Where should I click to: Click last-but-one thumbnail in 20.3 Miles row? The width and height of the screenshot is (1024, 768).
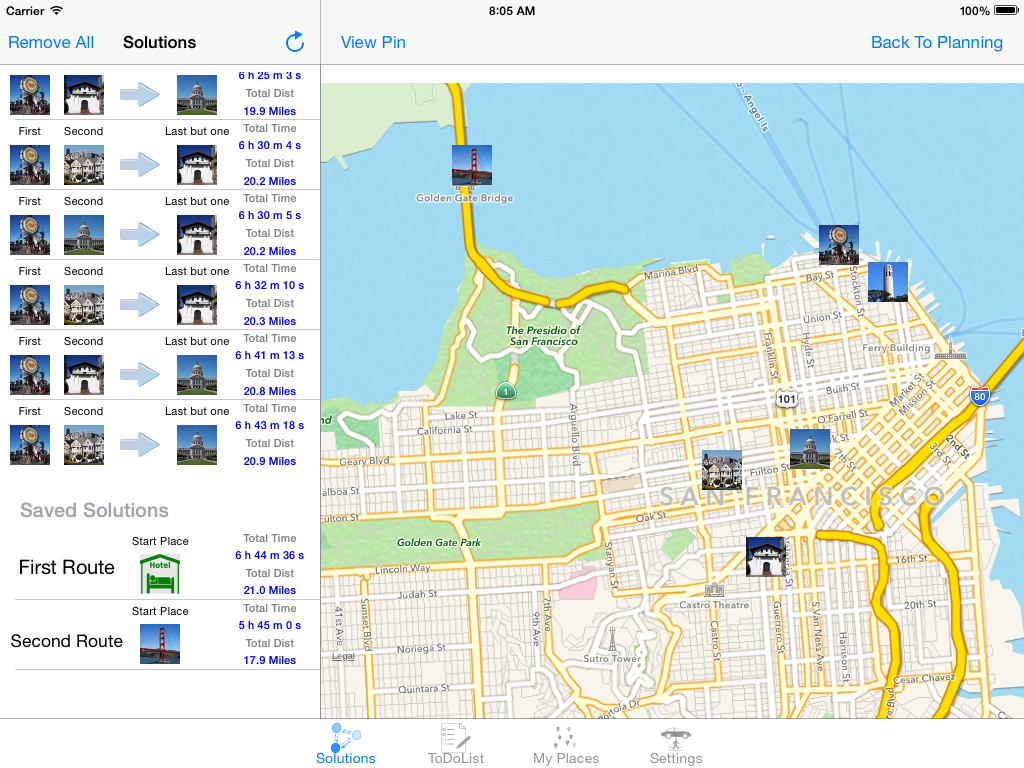click(x=197, y=304)
